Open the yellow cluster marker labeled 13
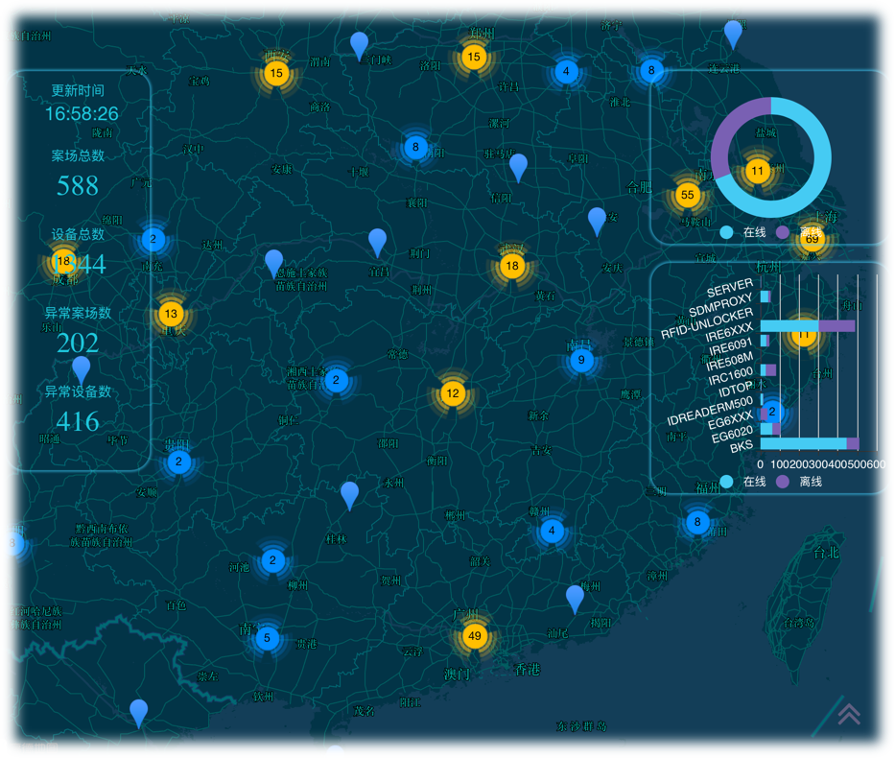The image size is (894, 758). [171, 313]
